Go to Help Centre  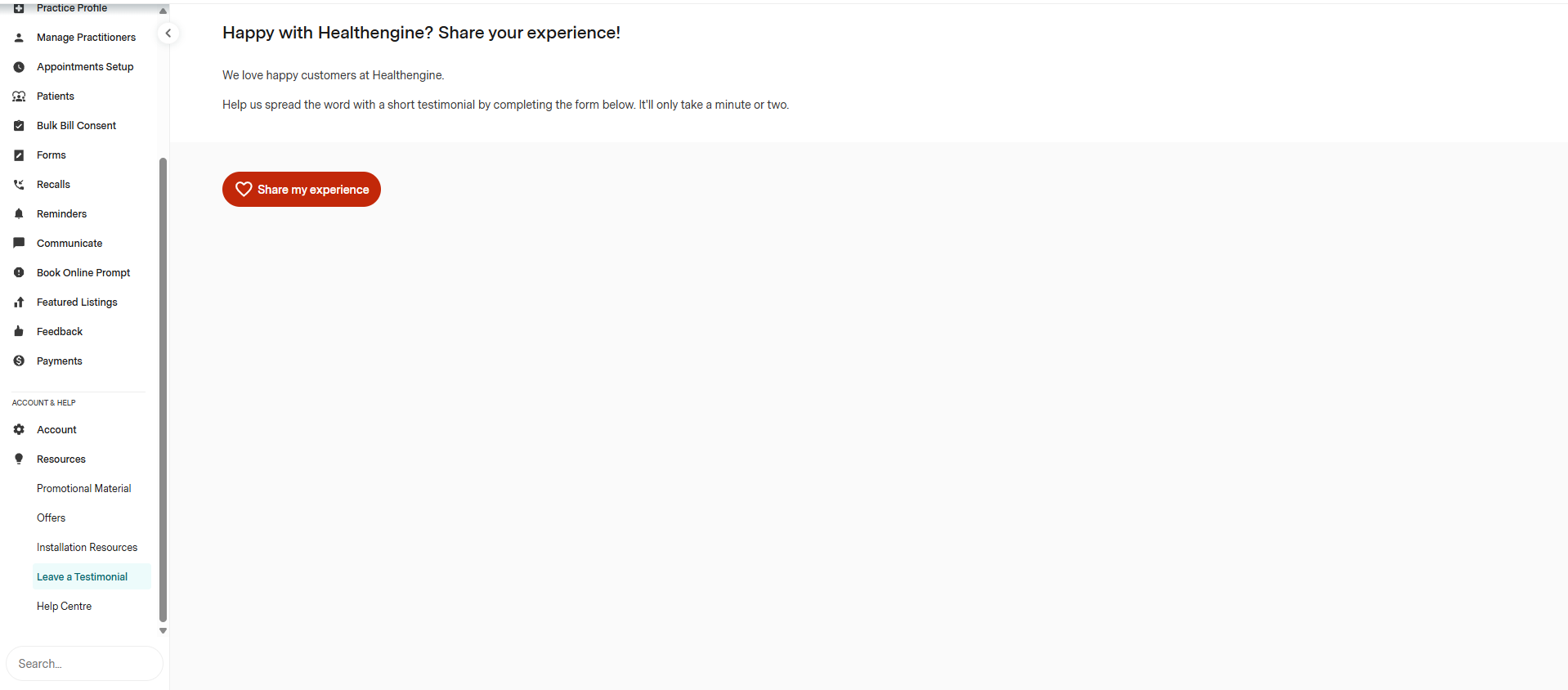click(64, 607)
